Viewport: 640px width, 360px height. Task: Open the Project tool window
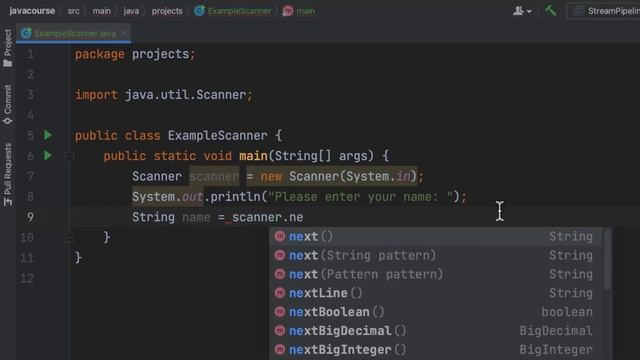7,48
